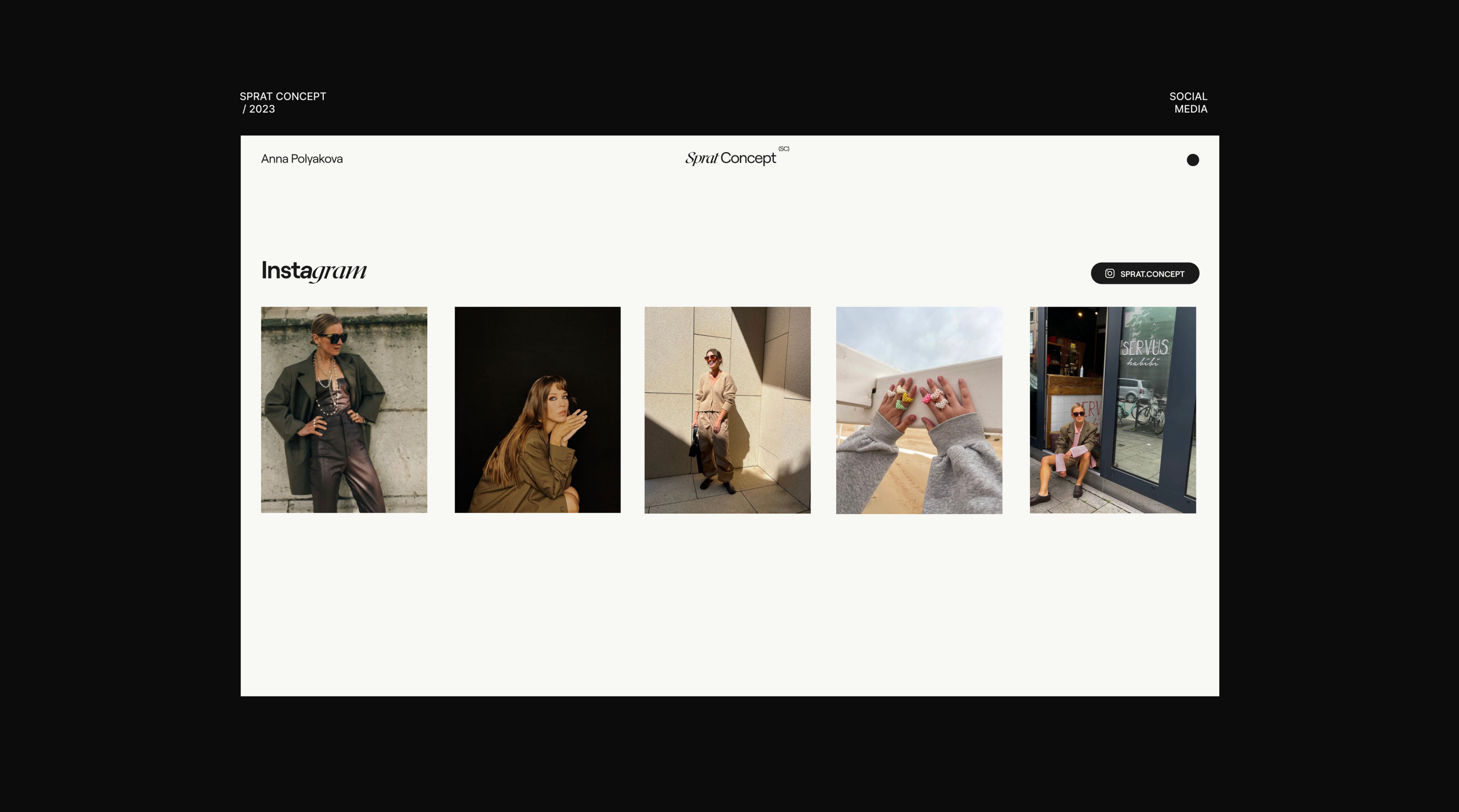Click the italic 'gram' part of the heading
1459x812 pixels.
[339, 271]
